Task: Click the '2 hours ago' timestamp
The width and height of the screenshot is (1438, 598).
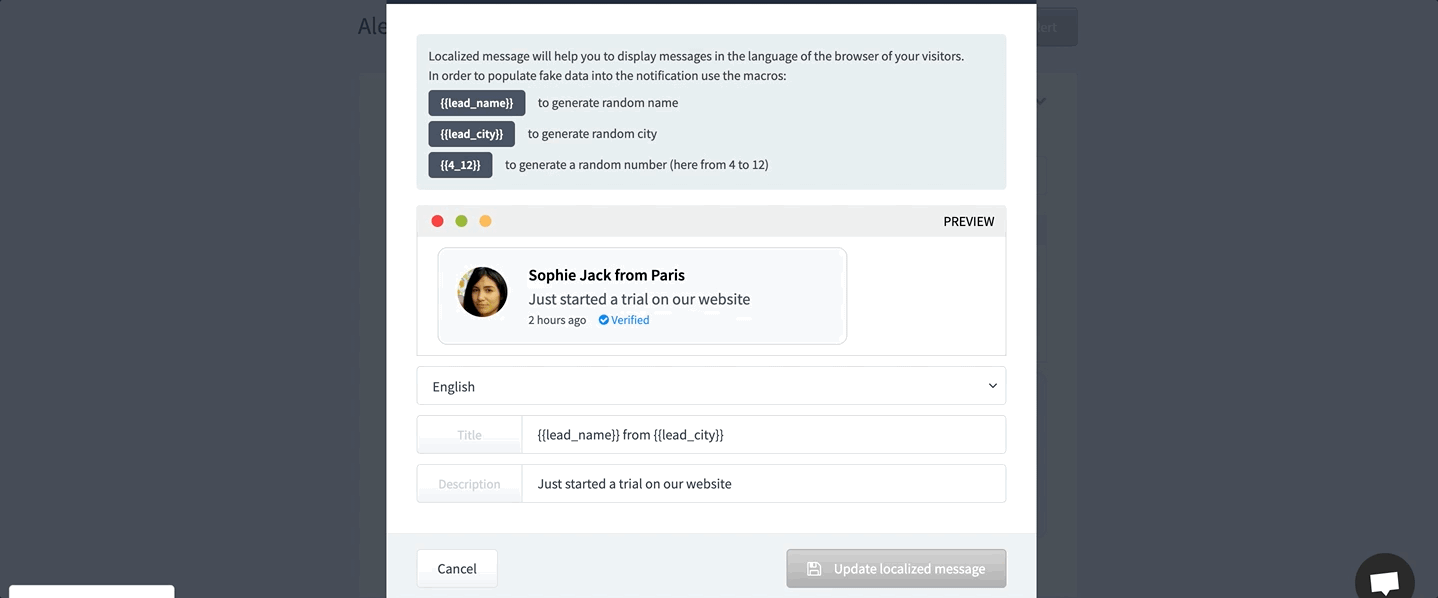Action: [557, 320]
